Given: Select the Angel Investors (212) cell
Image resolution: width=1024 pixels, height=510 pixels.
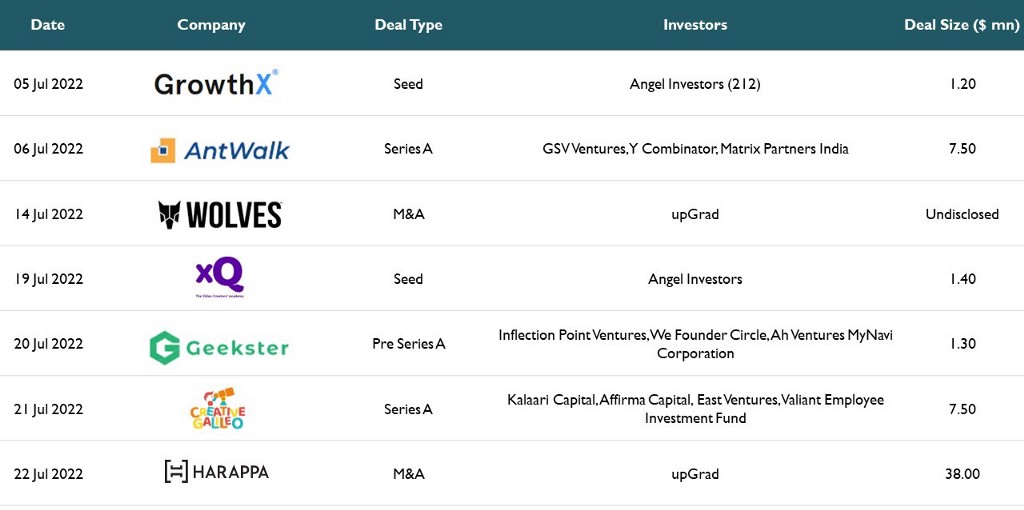Looking at the screenshot, I should click(x=695, y=84).
